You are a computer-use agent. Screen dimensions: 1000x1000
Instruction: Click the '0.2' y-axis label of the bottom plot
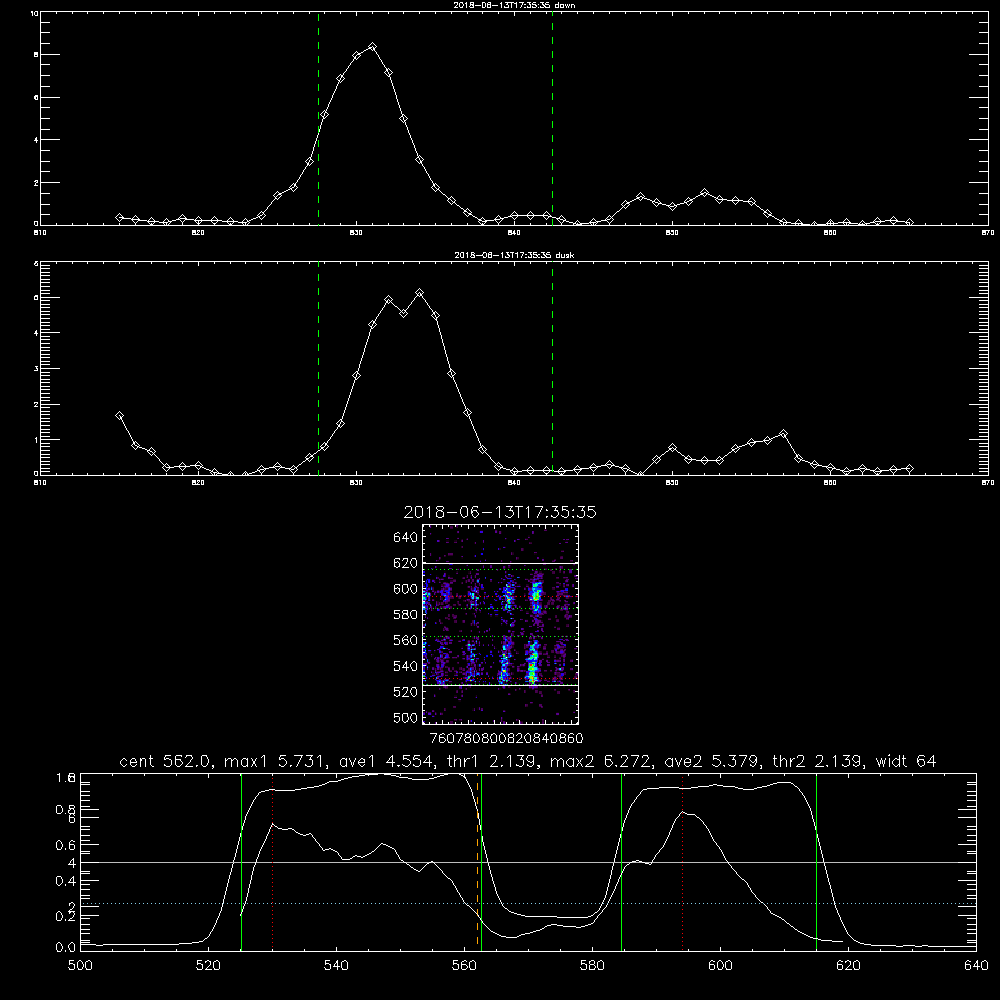[x=66, y=916]
